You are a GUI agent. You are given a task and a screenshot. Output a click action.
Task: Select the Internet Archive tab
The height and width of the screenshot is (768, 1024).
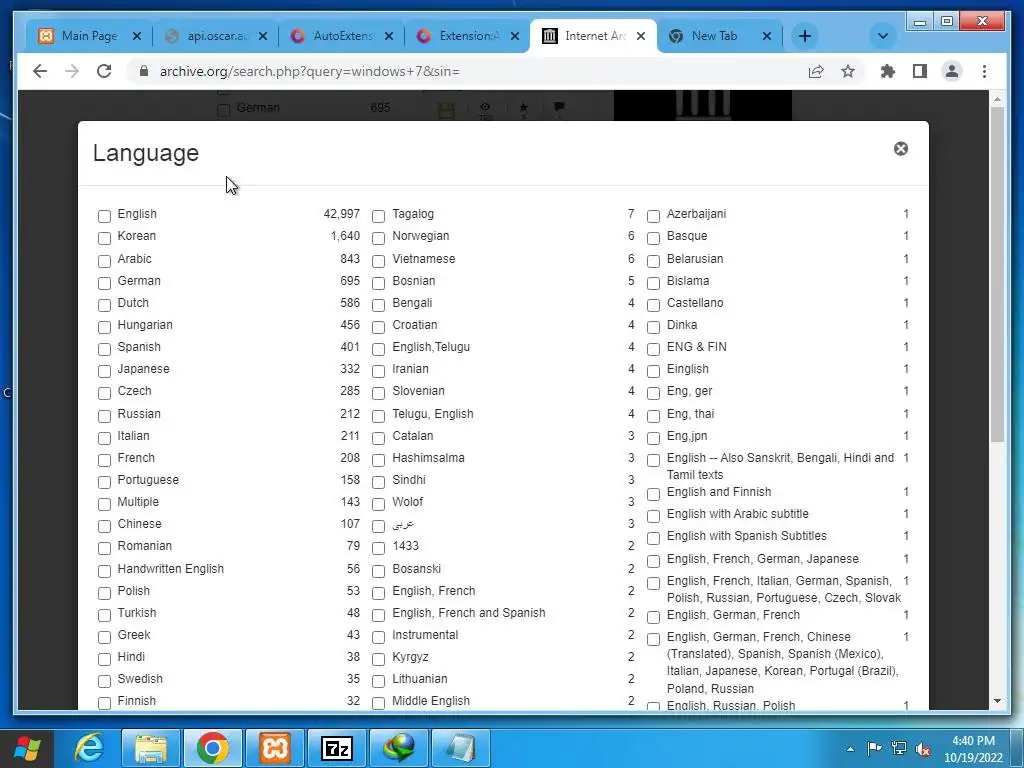(594, 36)
